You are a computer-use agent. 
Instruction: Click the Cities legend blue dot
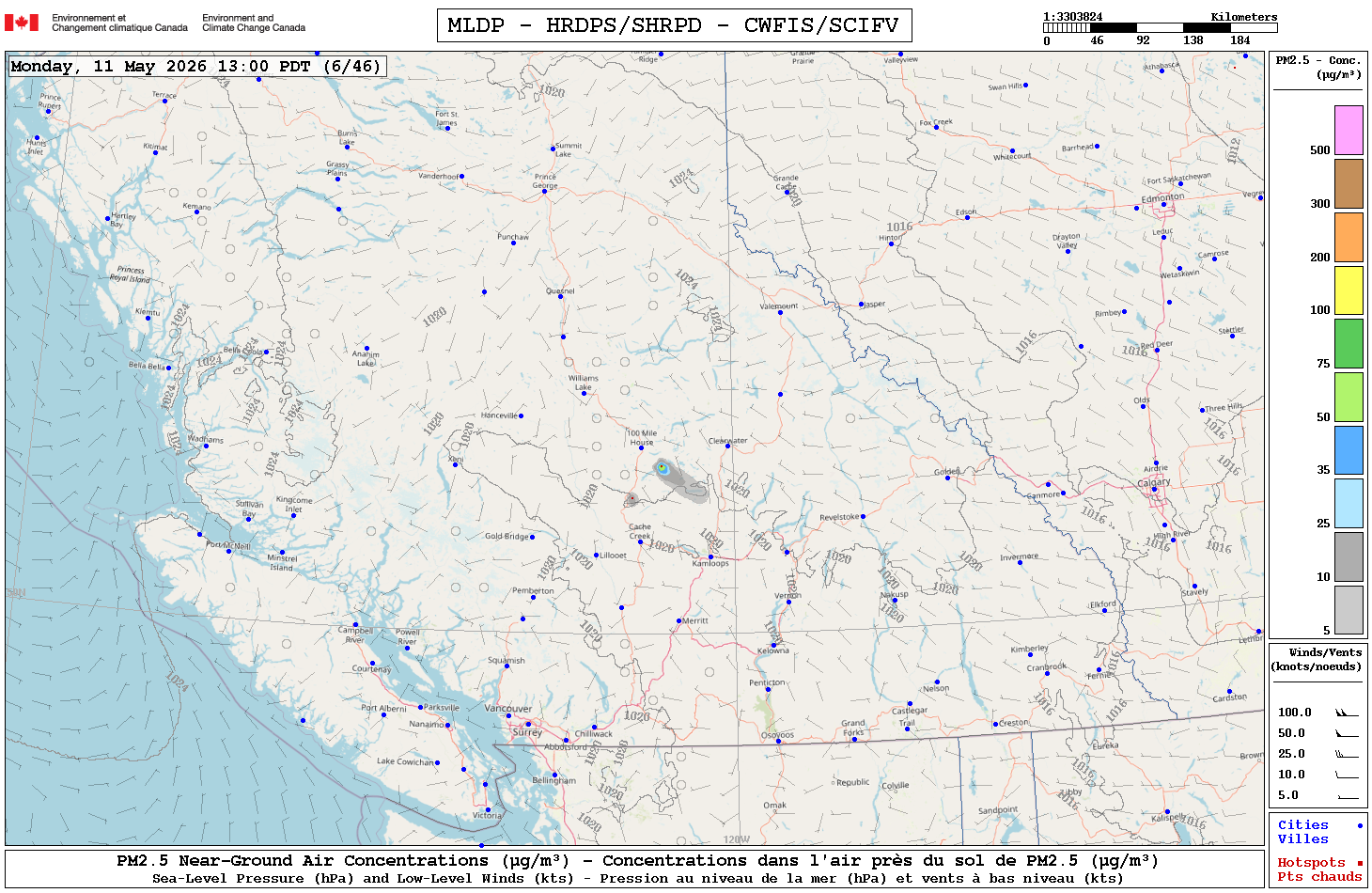tap(1360, 825)
